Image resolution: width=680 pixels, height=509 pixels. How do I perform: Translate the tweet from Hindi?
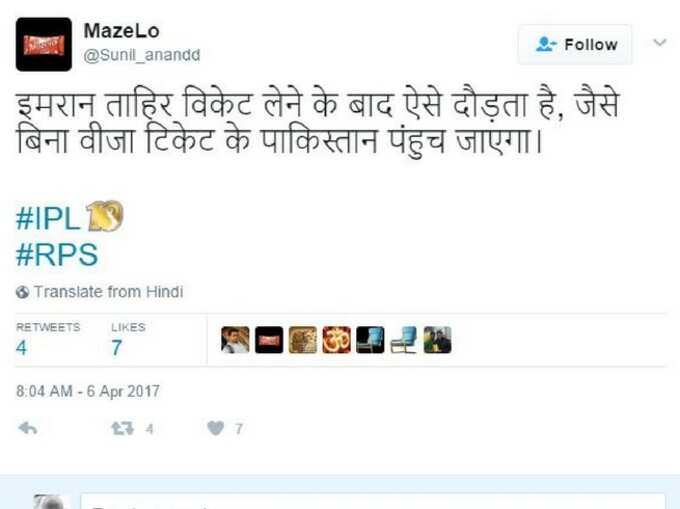[108, 292]
